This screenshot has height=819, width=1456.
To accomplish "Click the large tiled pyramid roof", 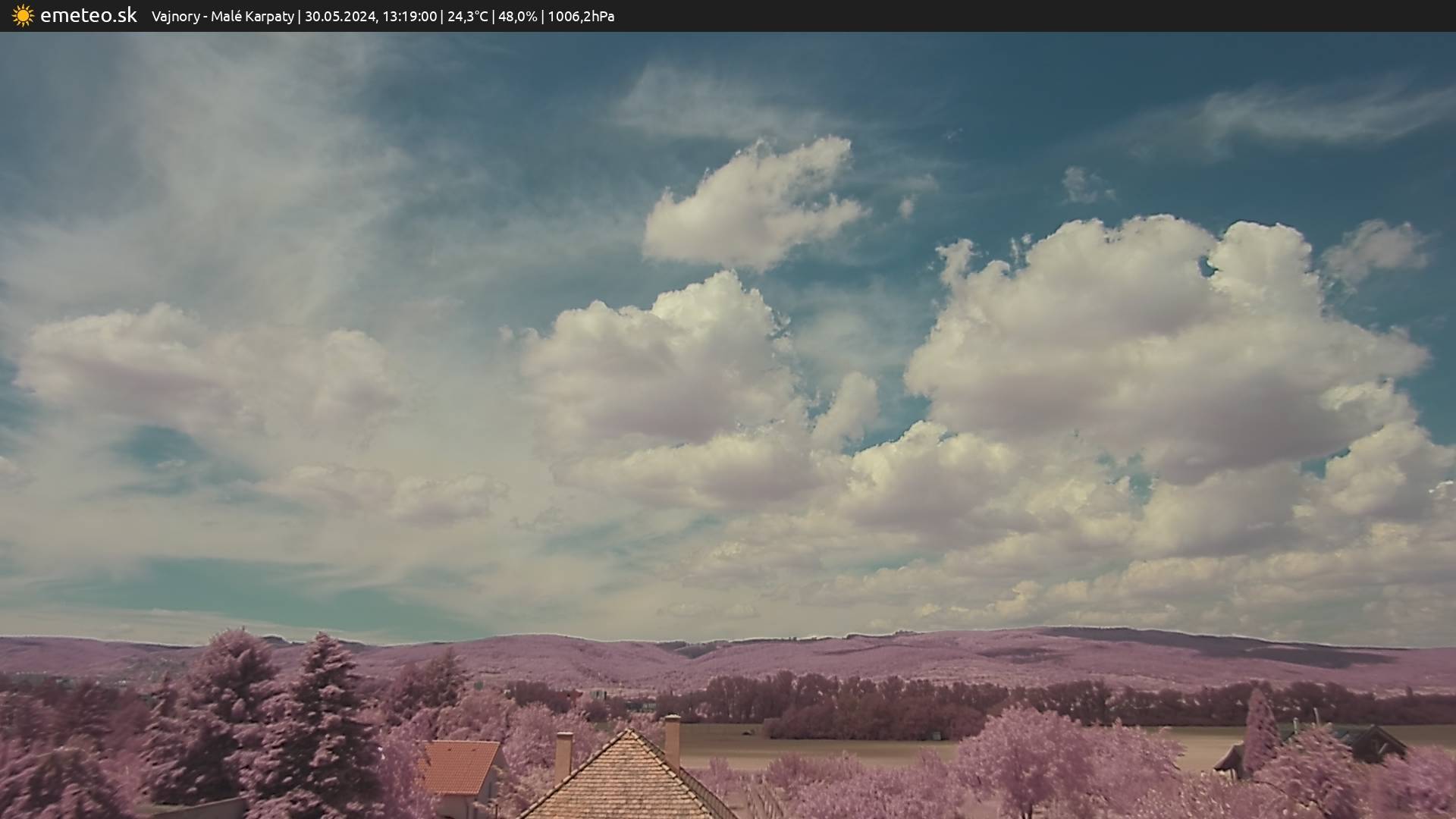I will tap(627, 781).
